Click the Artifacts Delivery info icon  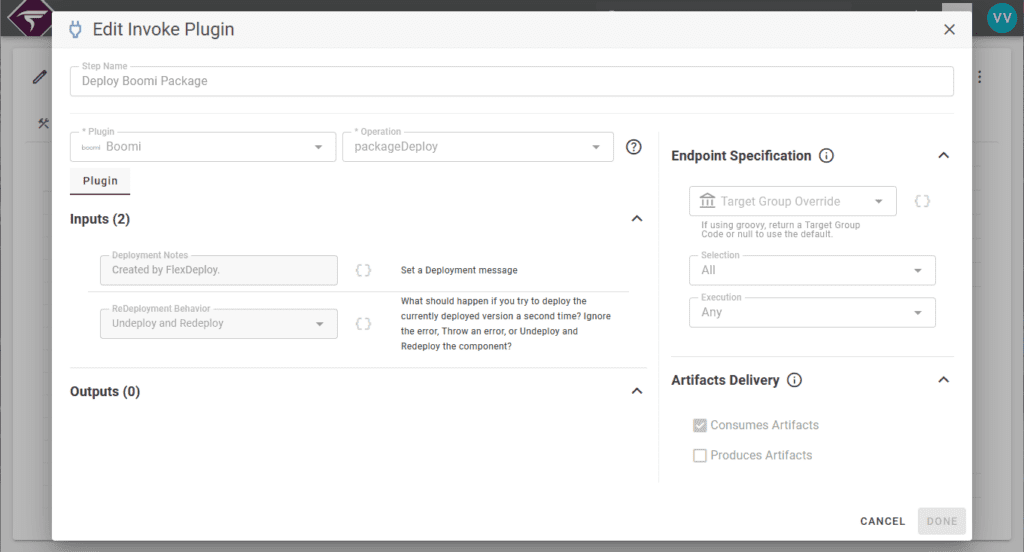794,380
